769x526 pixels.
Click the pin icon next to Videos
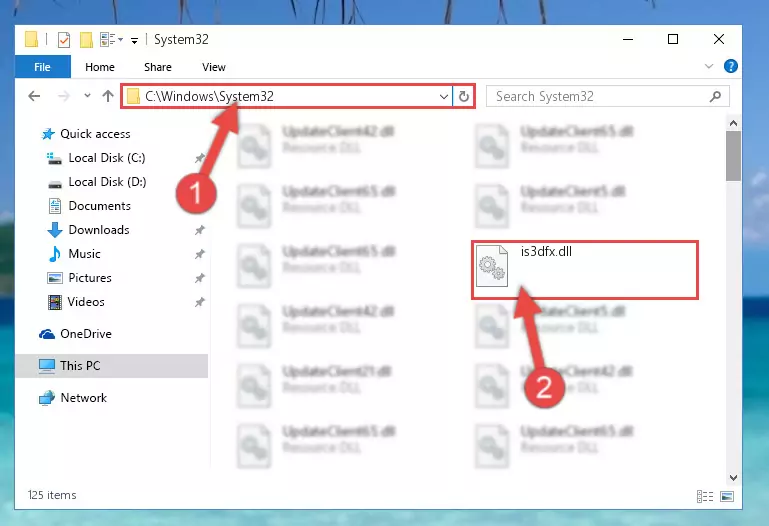200,302
